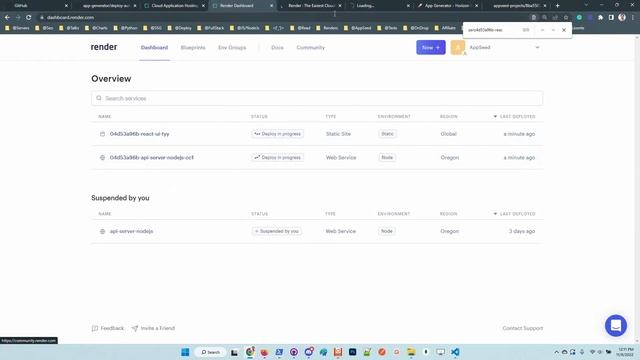Image resolution: width=640 pixels, height=360 pixels.
Task: Go back with browser back arrow
Action: coord(7,18)
